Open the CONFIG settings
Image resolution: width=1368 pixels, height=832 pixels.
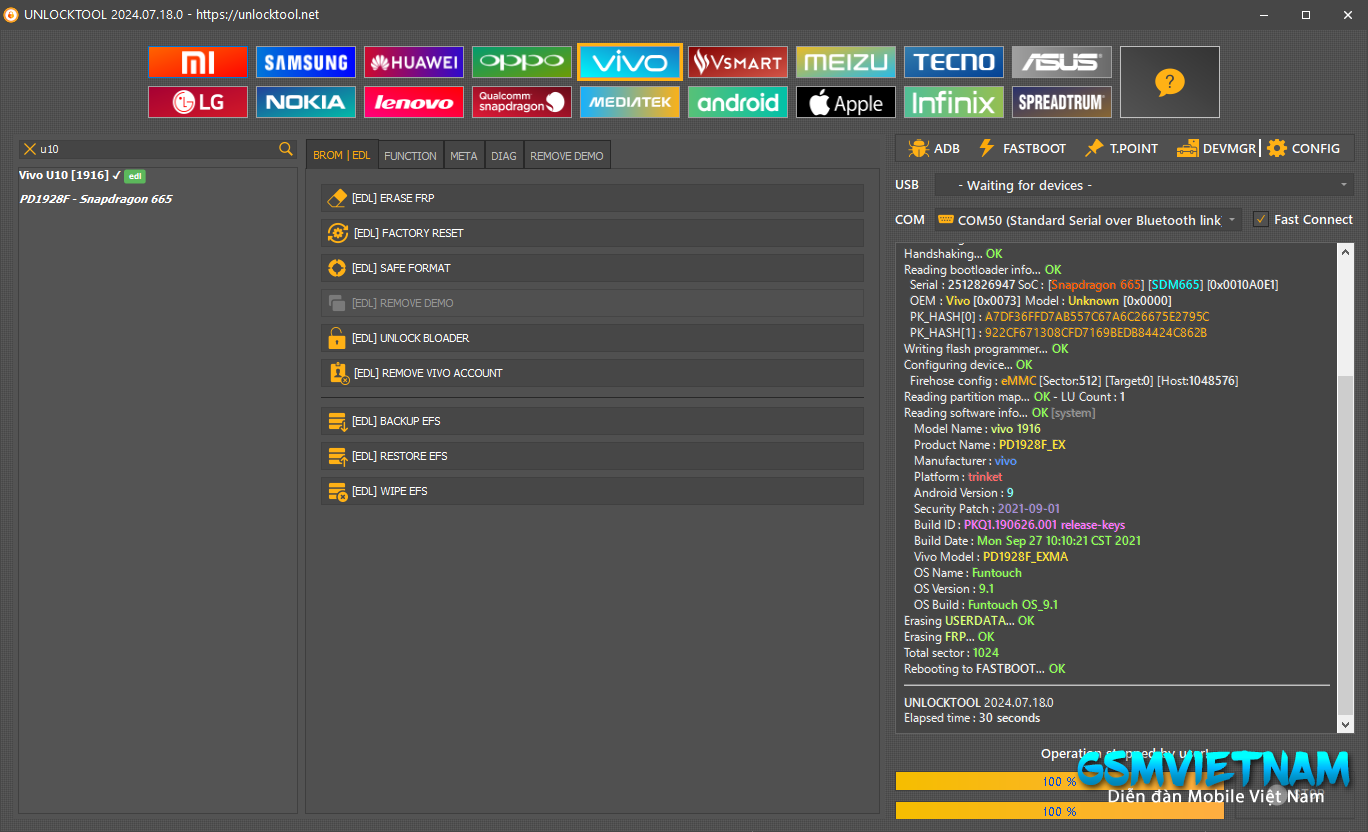(1304, 148)
